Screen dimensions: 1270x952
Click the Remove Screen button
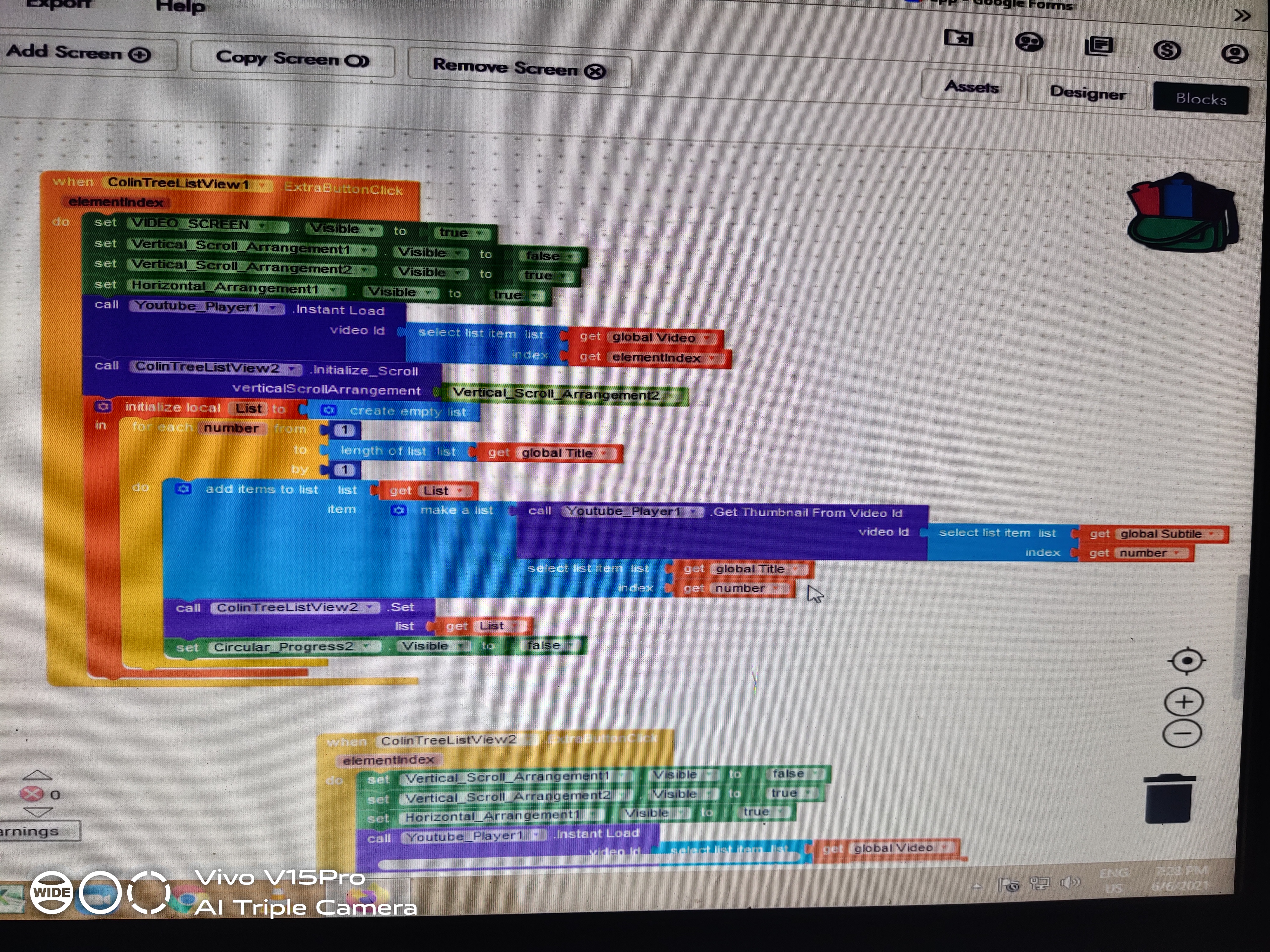tap(519, 68)
